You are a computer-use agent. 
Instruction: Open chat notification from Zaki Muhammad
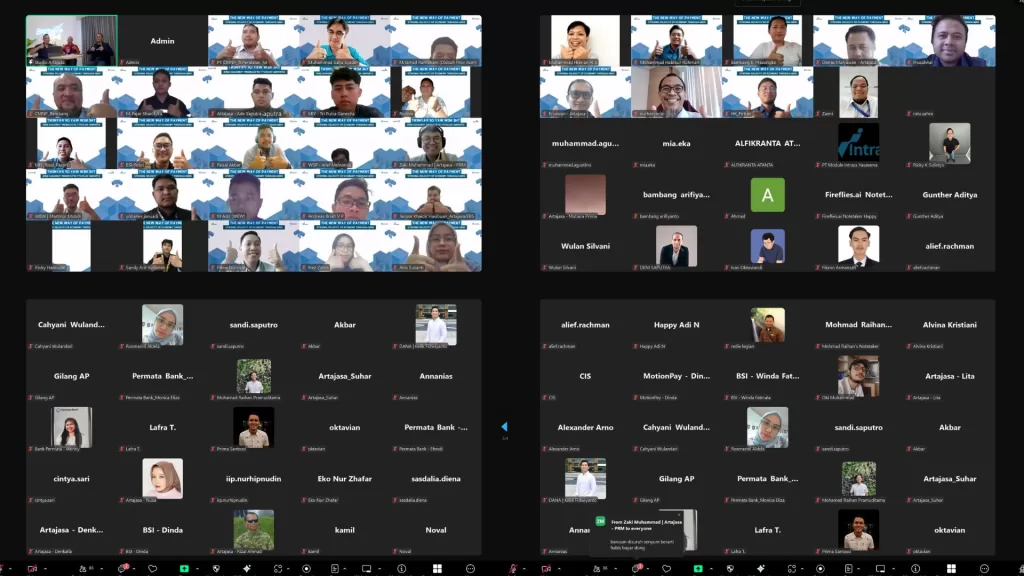tap(639, 532)
